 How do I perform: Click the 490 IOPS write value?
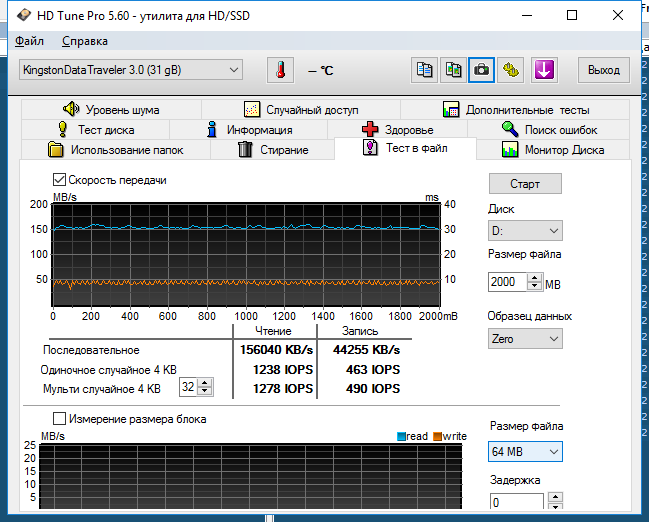[x=373, y=389]
